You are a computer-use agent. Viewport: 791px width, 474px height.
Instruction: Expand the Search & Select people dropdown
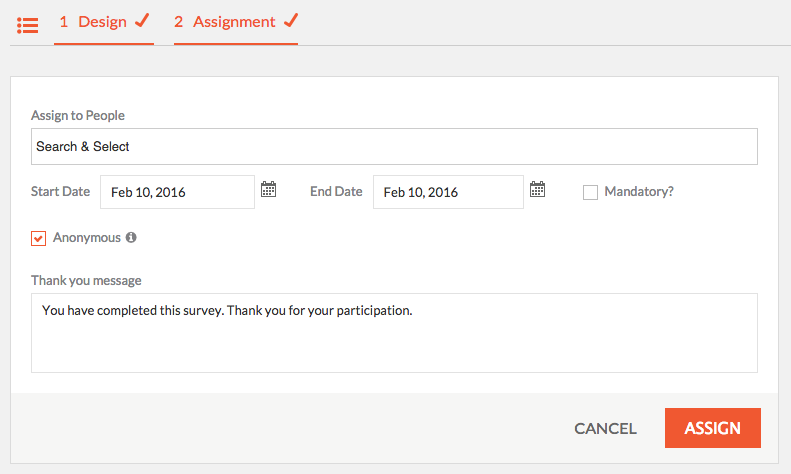click(x=394, y=146)
